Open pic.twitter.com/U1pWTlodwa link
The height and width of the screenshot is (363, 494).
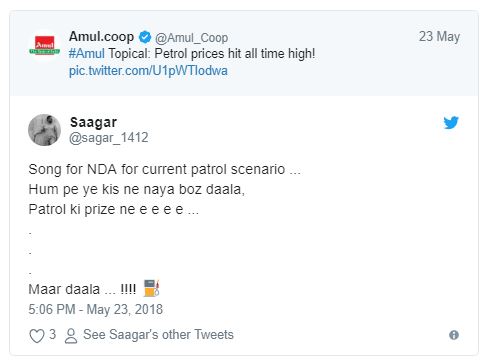(x=148, y=71)
